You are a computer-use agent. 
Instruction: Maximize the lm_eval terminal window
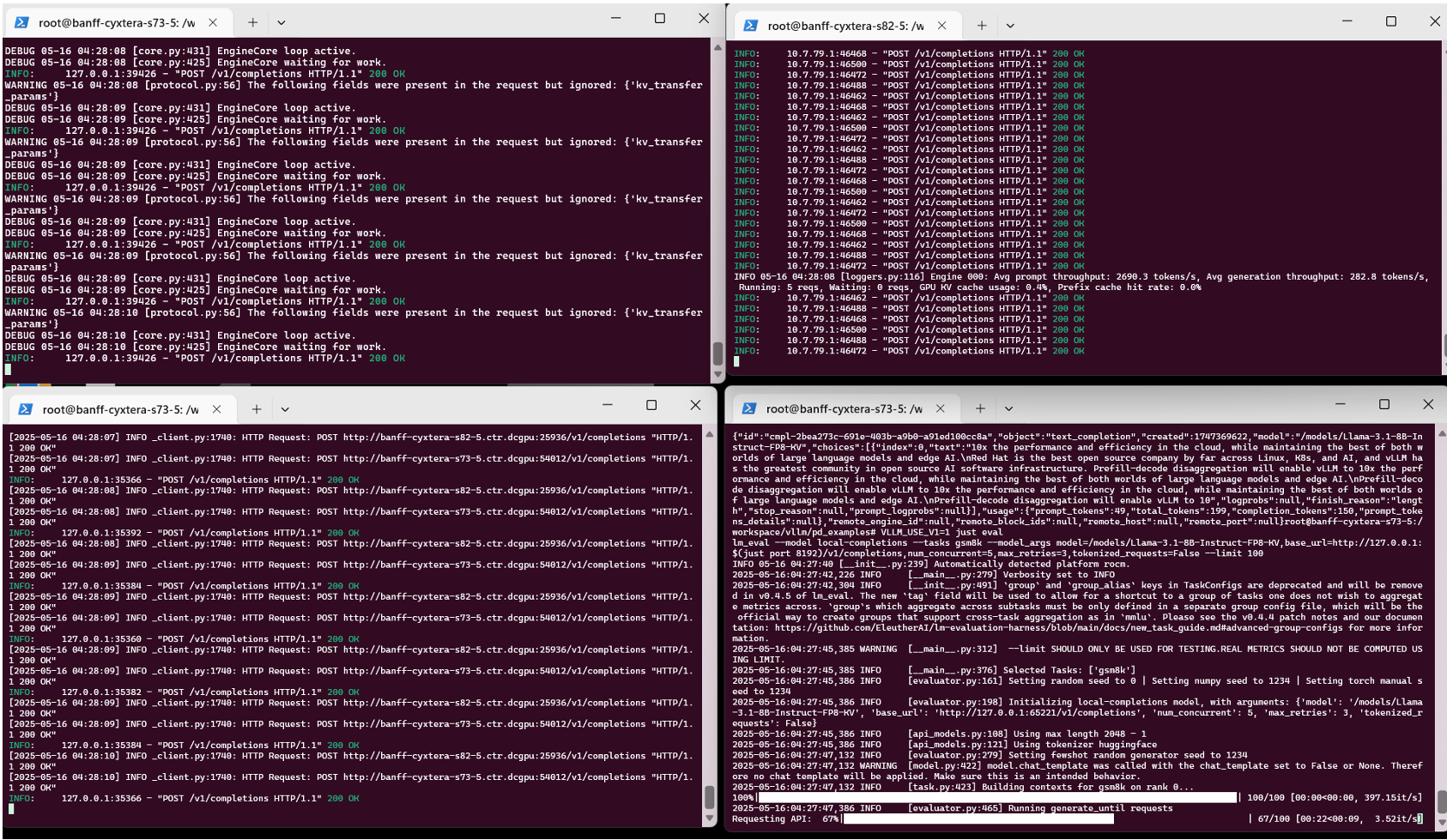tap(1383, 404)
